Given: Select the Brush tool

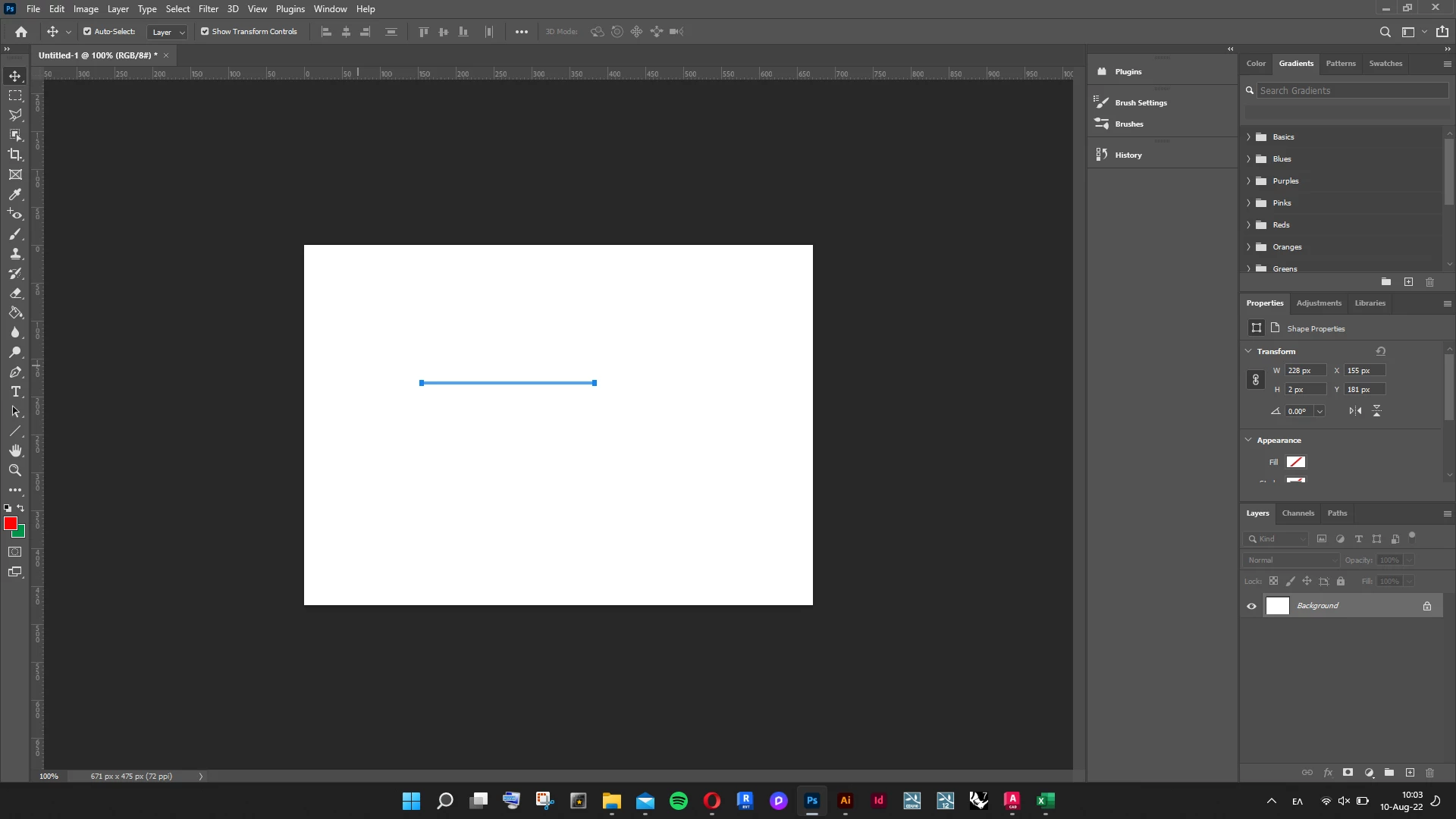Looking at the screenshot, I should coord(15,234).
